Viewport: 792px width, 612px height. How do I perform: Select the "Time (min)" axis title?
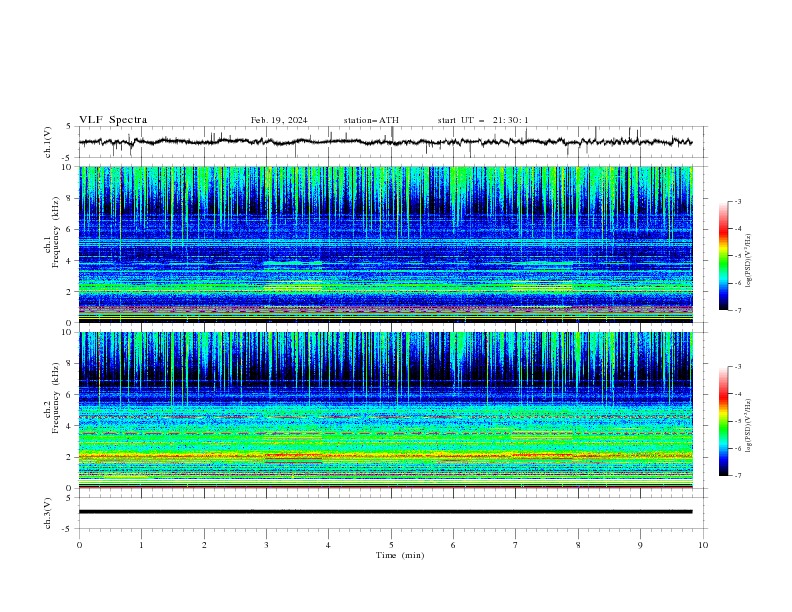point(400,555)
